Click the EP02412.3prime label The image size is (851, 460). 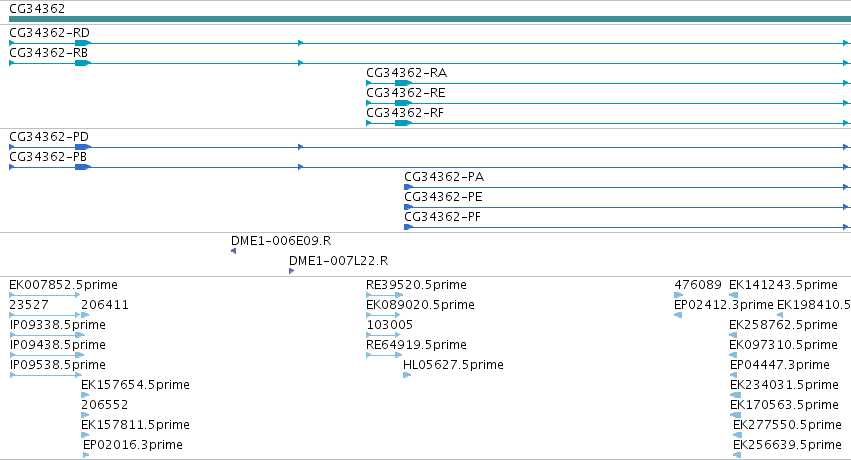(x=723, y=305)
